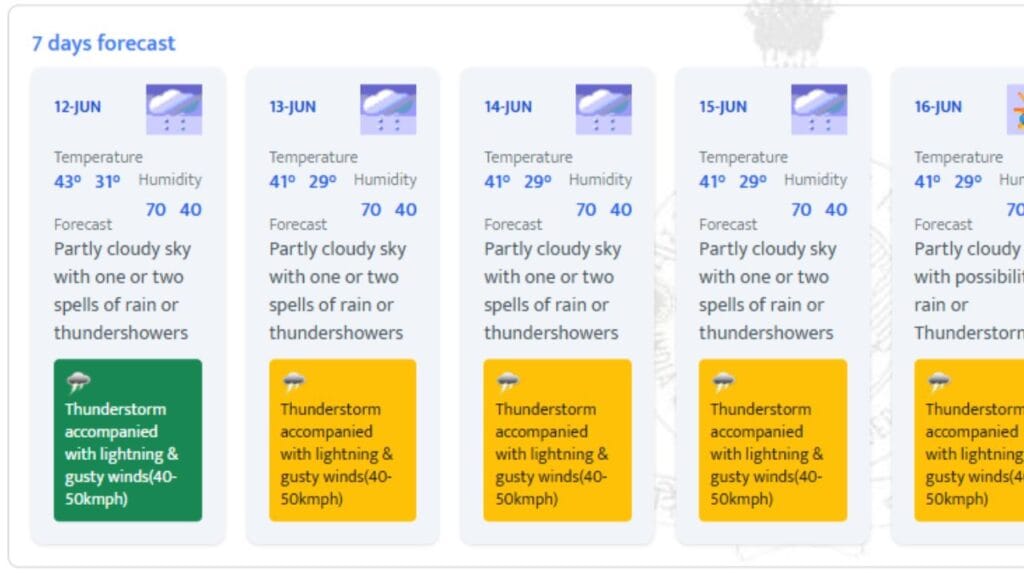
Task: Click the 12-JUN rainy cloud weather icon
Action: pyautogui.click(x=174, y=109)
